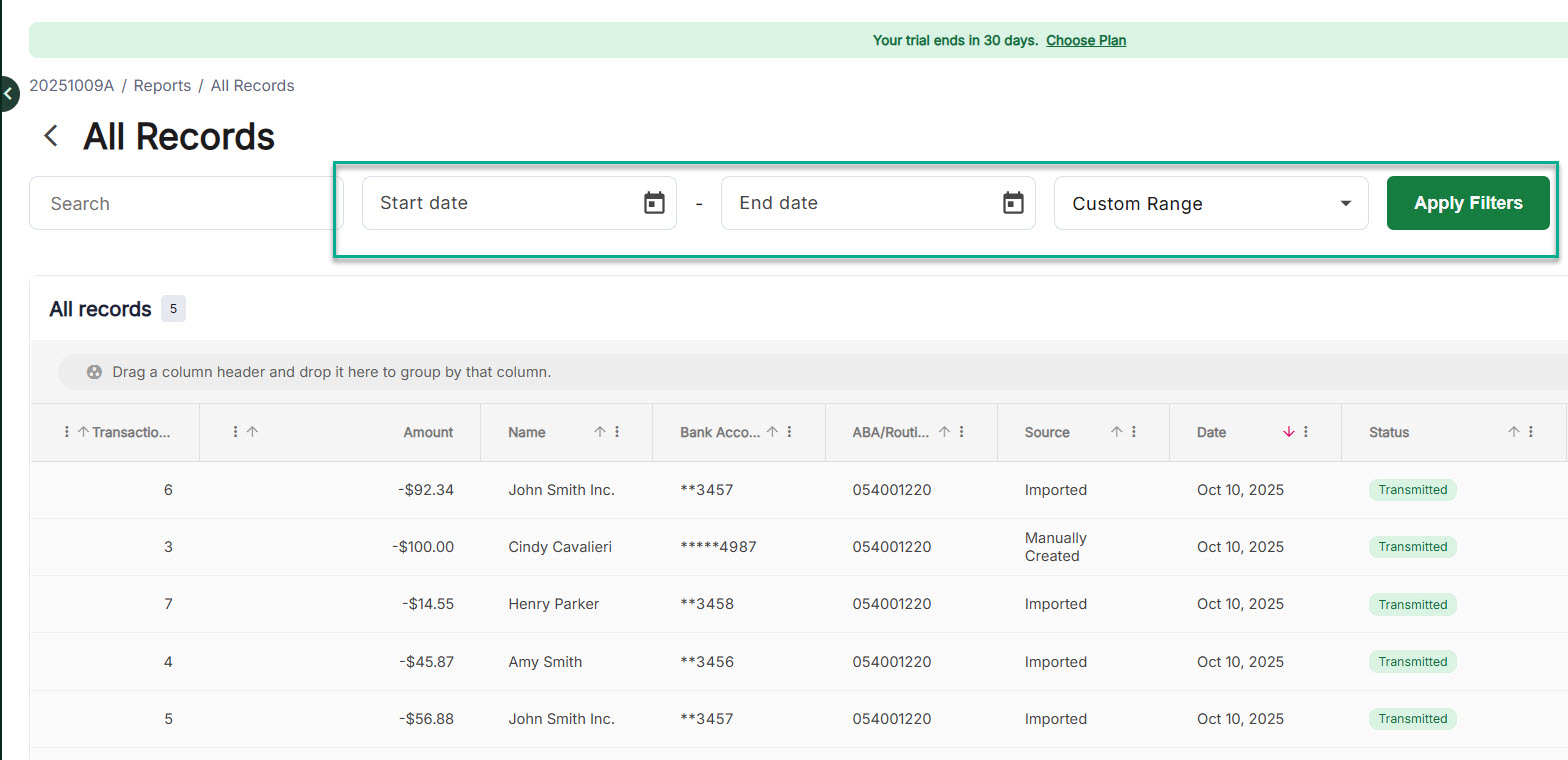
Task: Click the Apply Filters button
Action: 1467,203
